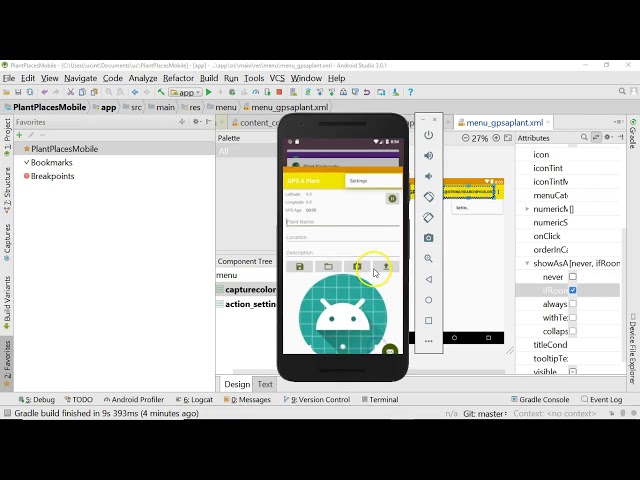Search attributes with the magnifier icon
This screenshot has width=640, height=480.
(x=584, y=138)
